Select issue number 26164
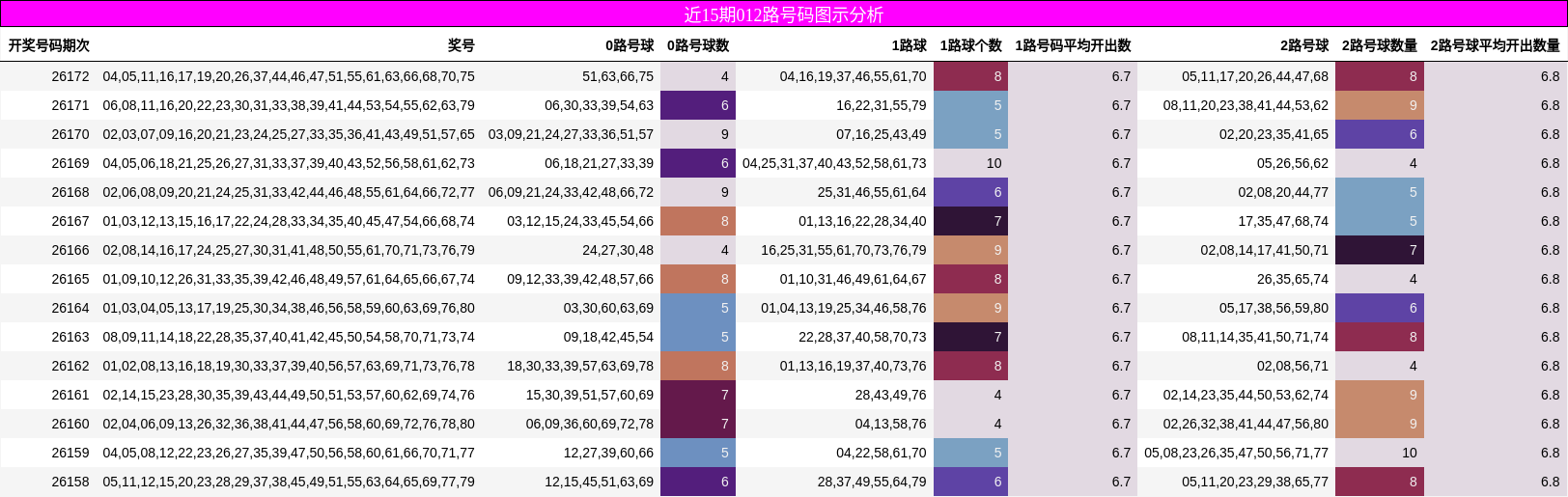This screenshot has width=1568, height=497. [70, 308]
